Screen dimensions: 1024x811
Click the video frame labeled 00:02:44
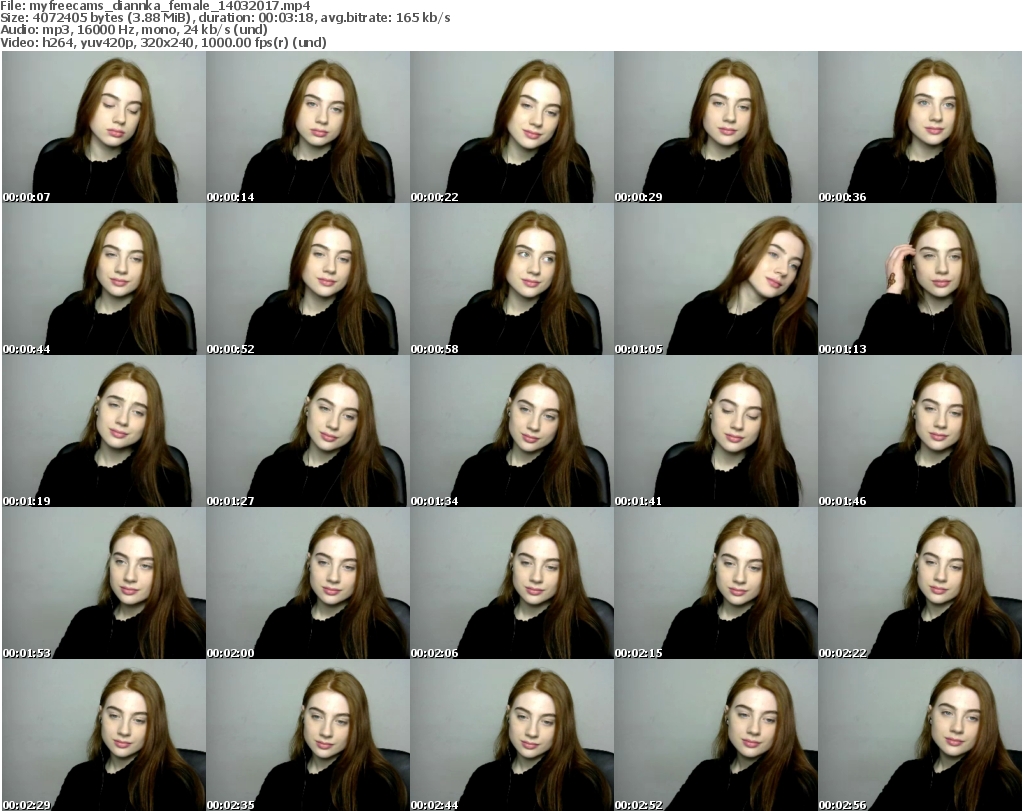[x=511, y=735]
